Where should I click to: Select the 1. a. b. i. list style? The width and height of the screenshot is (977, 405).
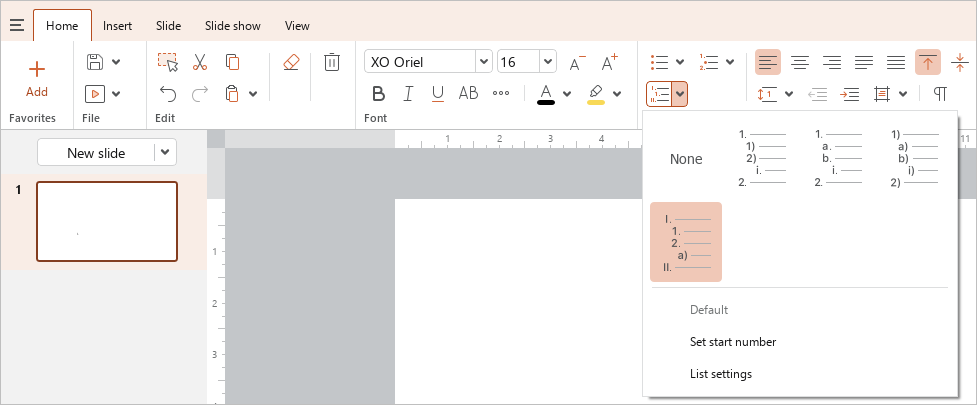click(838, 159)
